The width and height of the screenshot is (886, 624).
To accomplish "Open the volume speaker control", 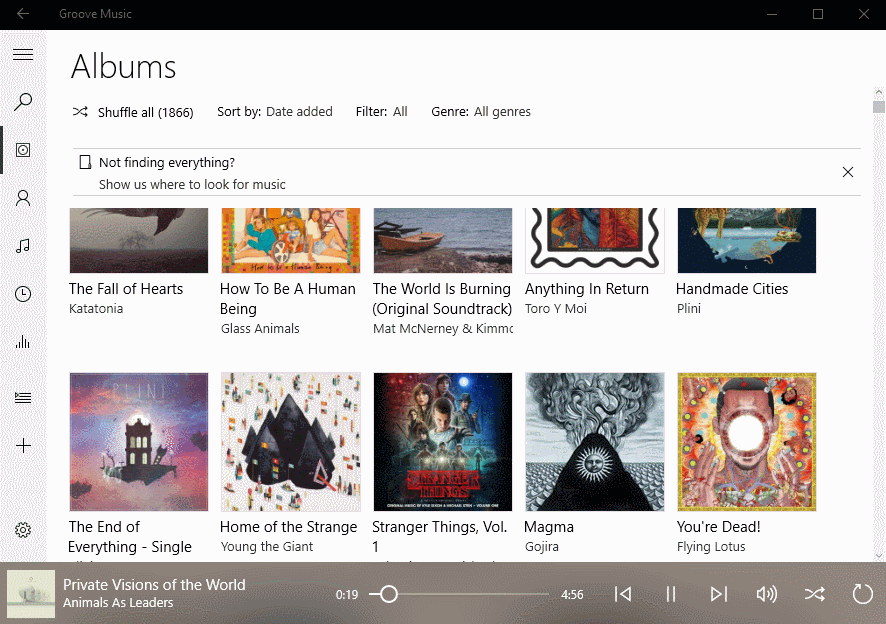I will (767, 594).
